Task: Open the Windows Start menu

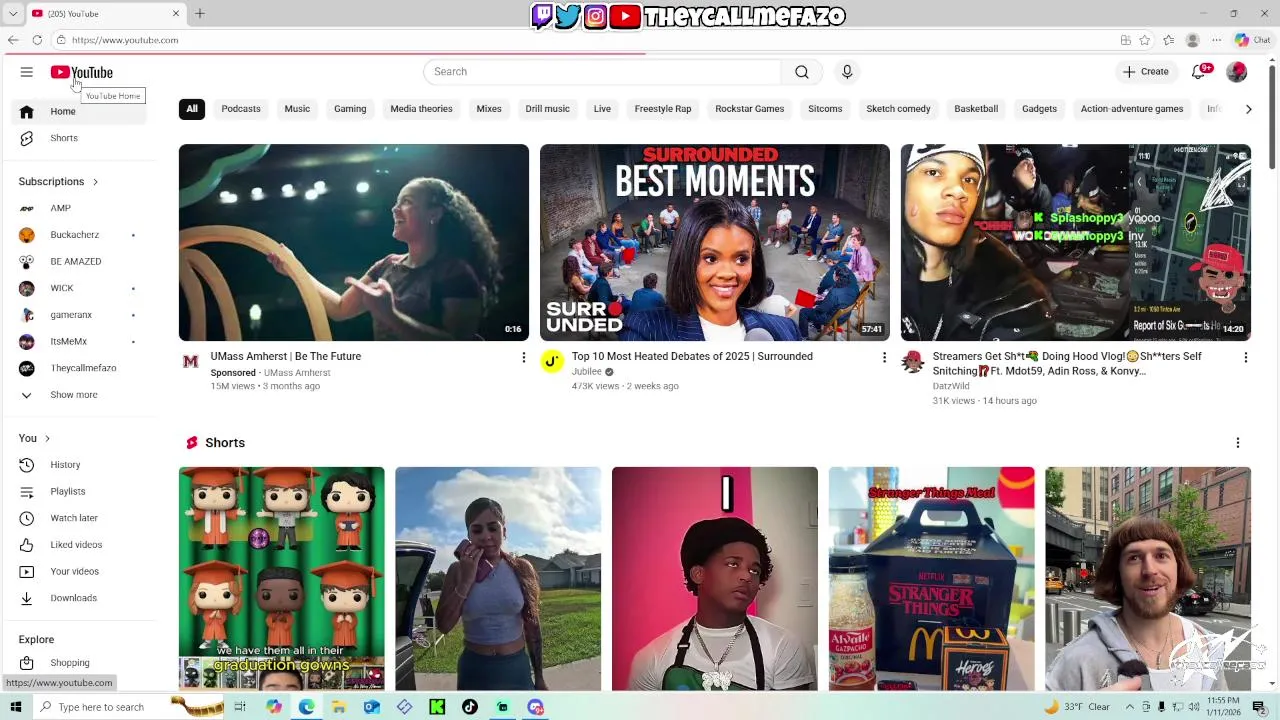Action: click(x=15, y=707)
